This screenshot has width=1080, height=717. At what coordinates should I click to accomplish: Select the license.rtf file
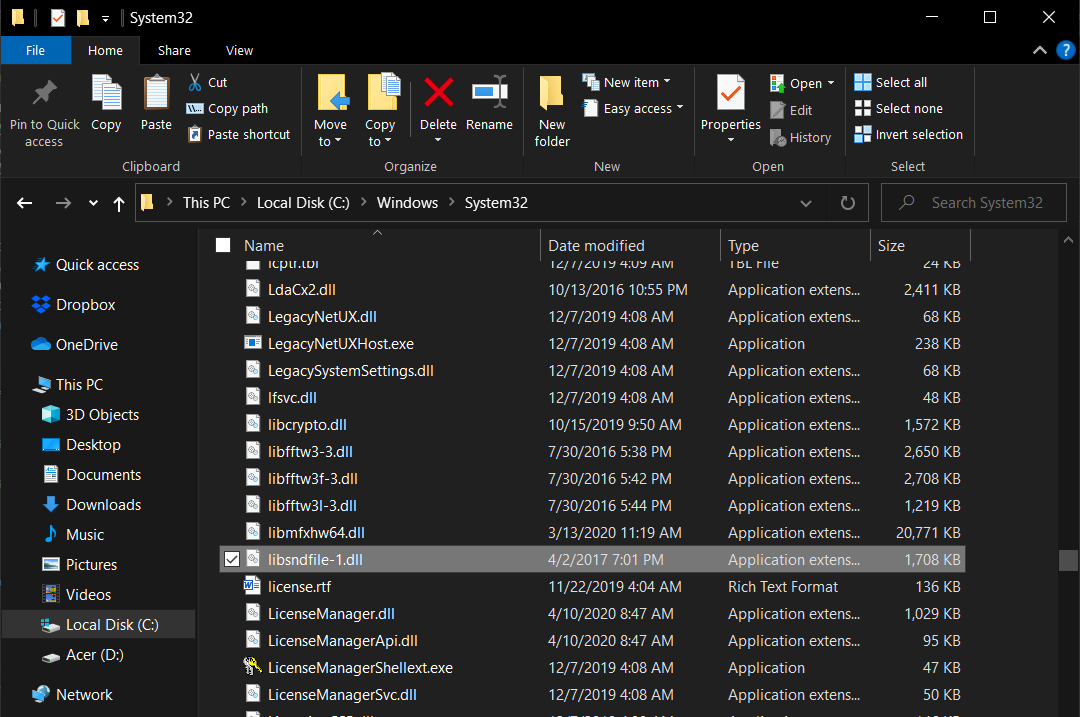[x=592, y=587]
